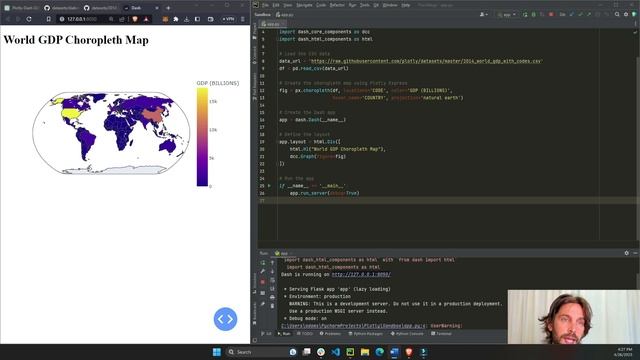Screen dimensions: 640x360
Task: Open File Explorer from the taskbar
Action: [365, 352]
